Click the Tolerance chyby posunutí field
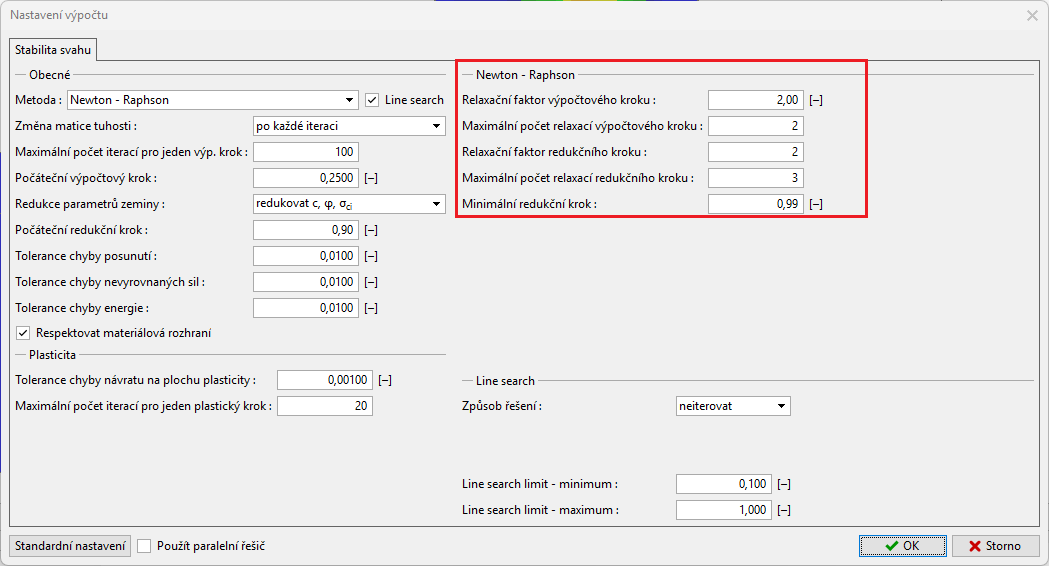This screenshot has height=566, width=1049. coord(305,256)
